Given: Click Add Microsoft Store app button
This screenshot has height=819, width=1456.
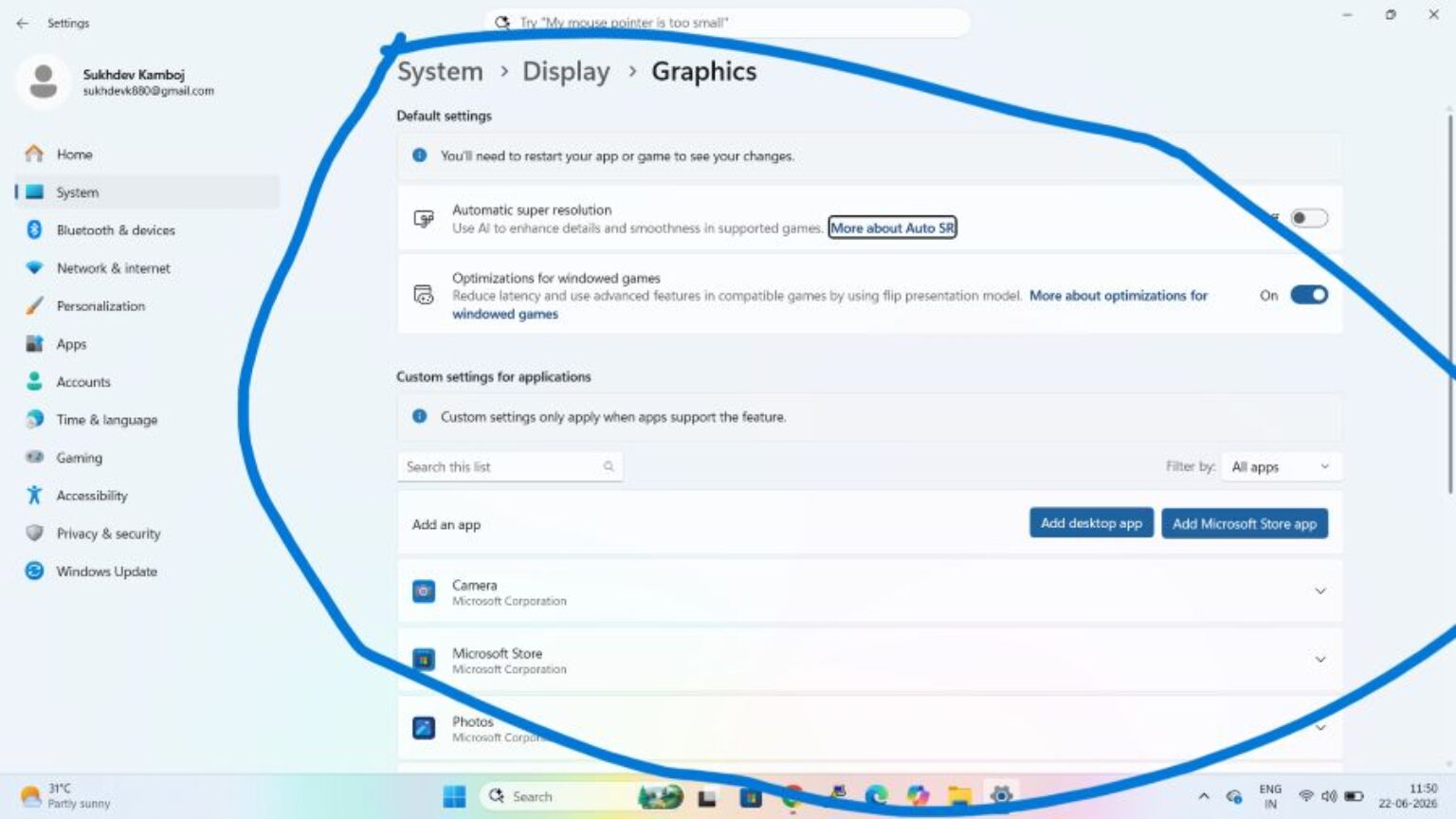Looking at the screenshot, I should click(x=1245, y=523).
